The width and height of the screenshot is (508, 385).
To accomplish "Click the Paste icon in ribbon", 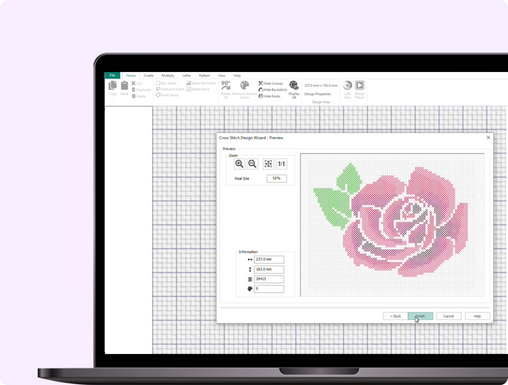I will pyautogui.click(x=124, y=86).
